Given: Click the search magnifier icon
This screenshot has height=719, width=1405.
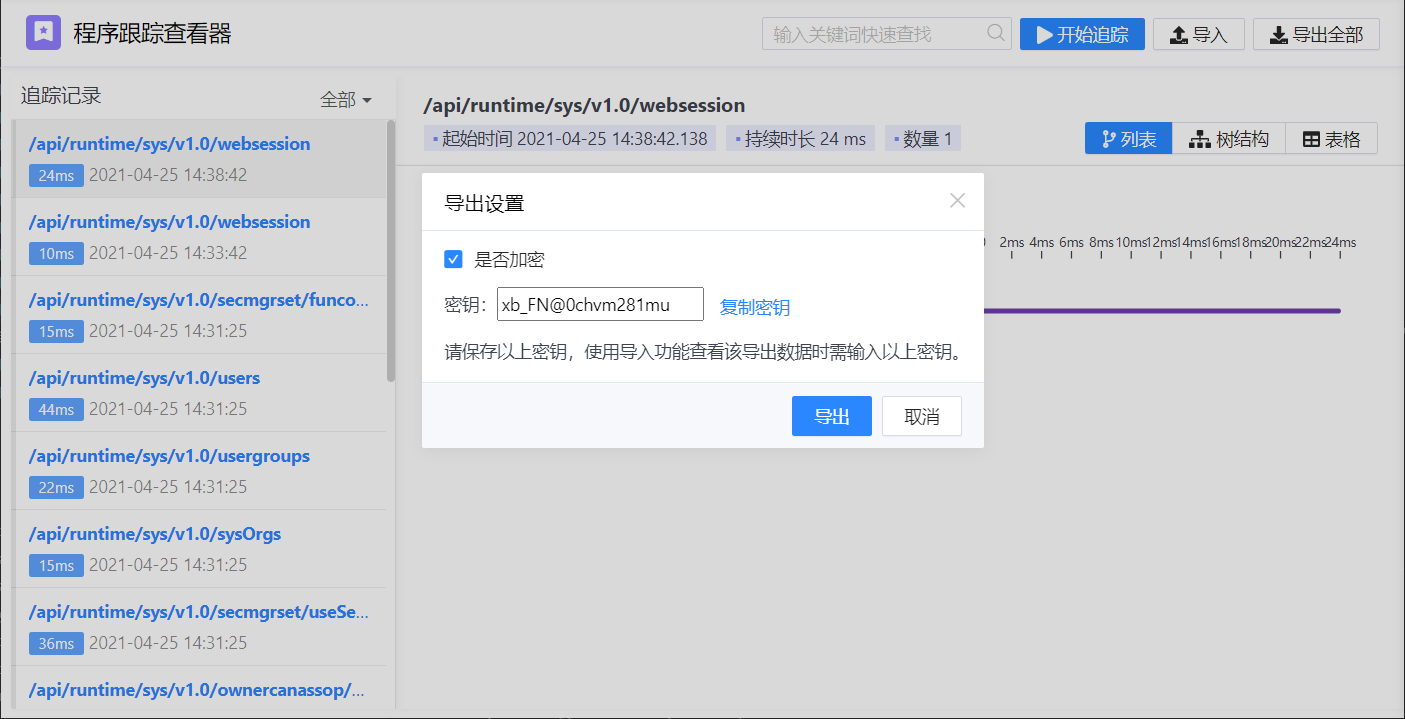Looking at the screenshot, I should click(996, 33).
